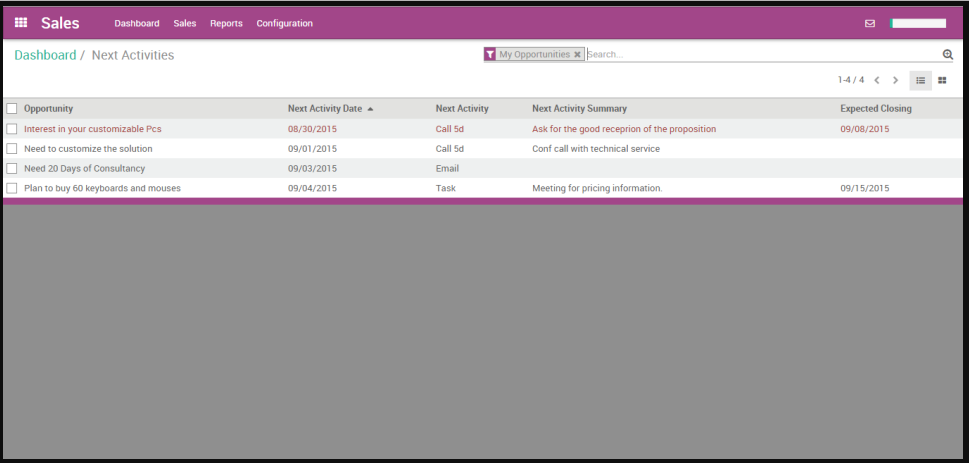Open the Dashboard menu
969x463 pixels.
click(137, 23)
